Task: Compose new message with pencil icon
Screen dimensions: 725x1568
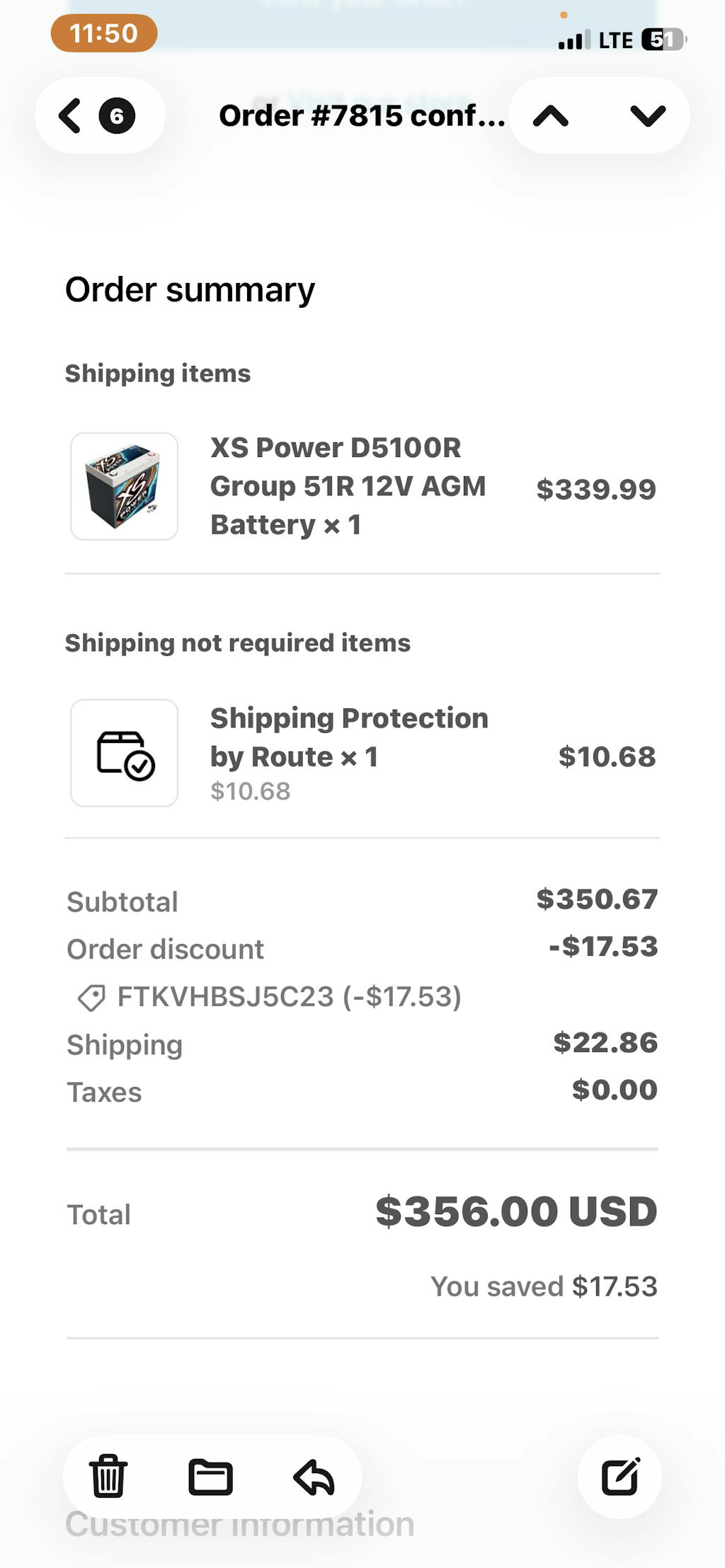Action: pyautogui.click(x=620, y=1477)
